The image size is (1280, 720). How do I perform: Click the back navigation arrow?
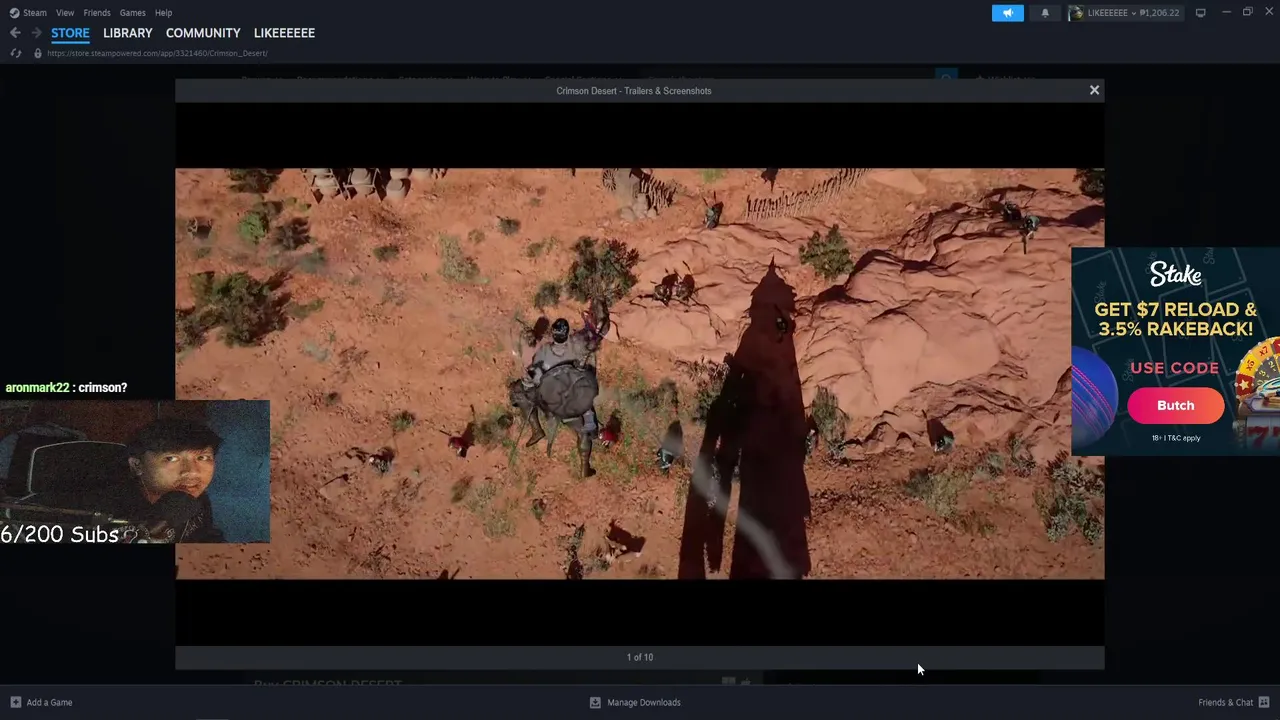point(15,33)
